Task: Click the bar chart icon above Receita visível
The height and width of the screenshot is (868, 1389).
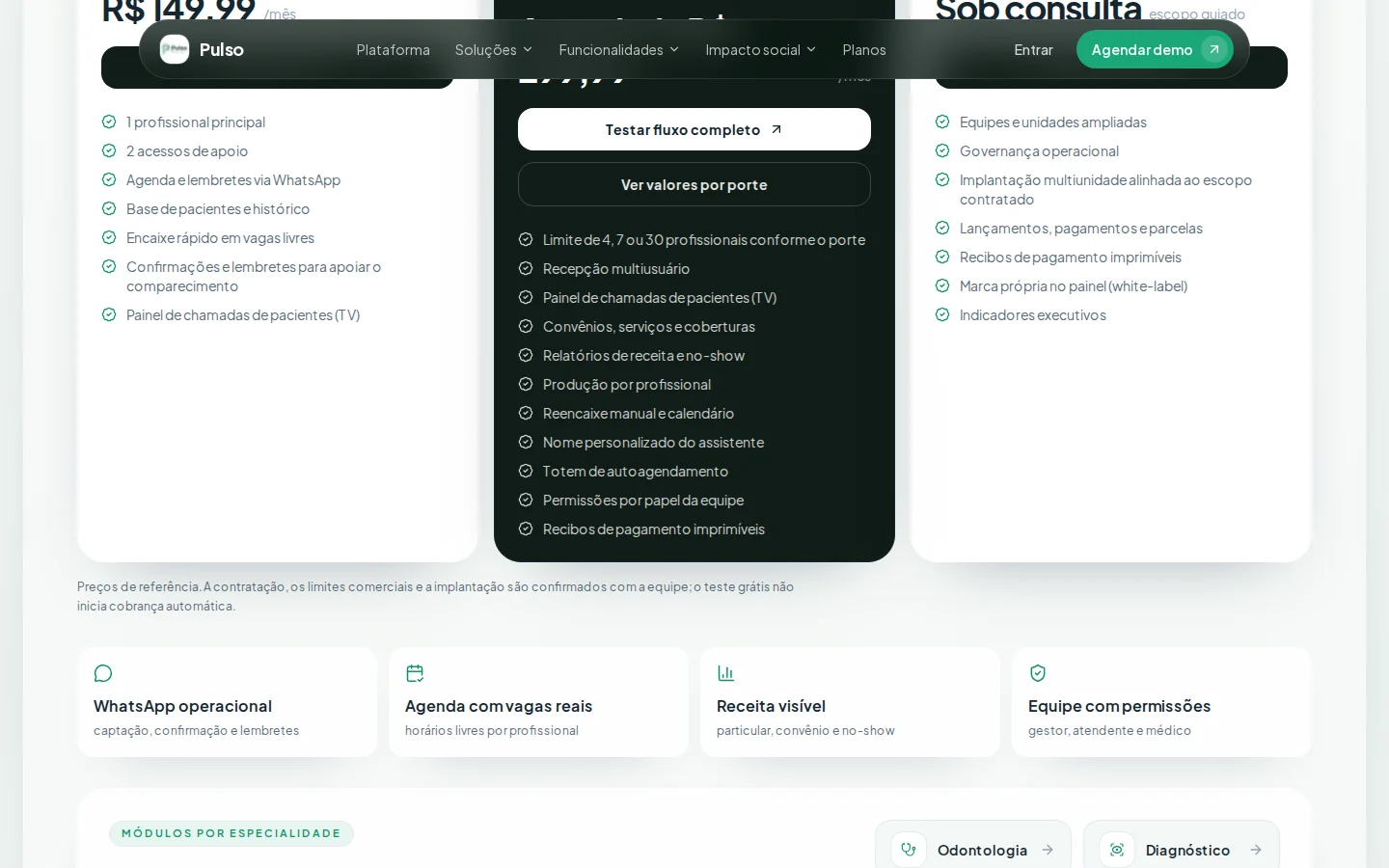Action: tap(726, 673)
